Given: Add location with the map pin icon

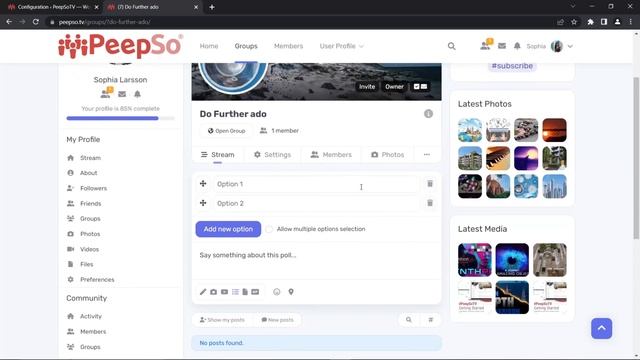Looking at the screenshot, I should point(291,292).
